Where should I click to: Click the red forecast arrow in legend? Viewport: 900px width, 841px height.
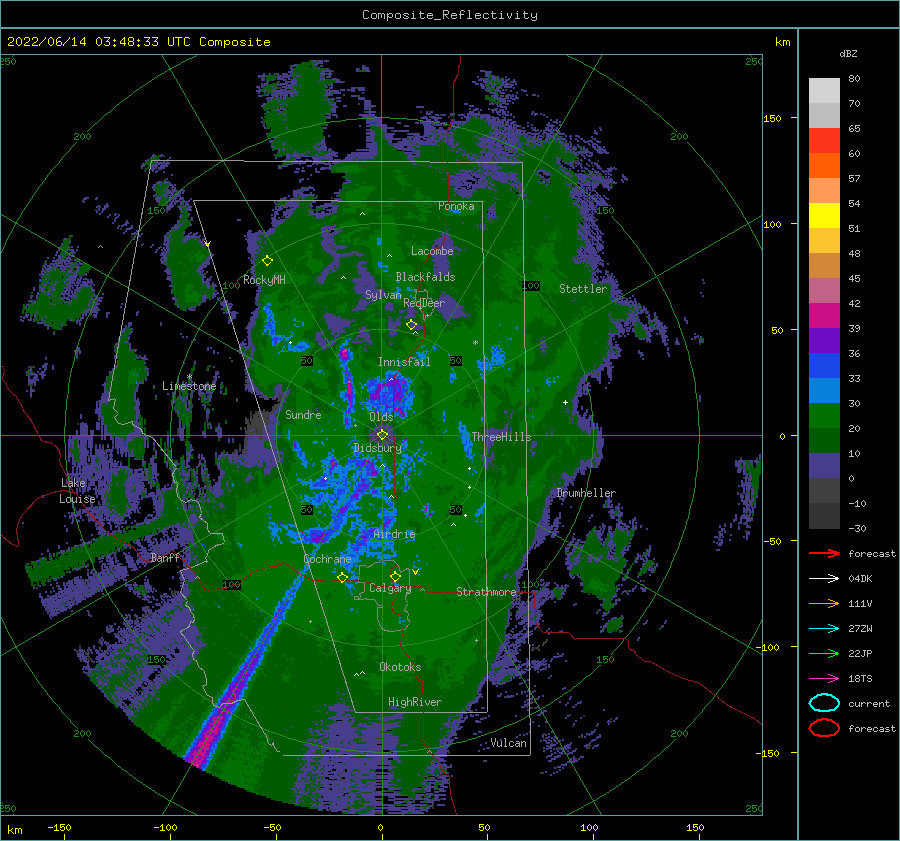click(x=824, y=553)
